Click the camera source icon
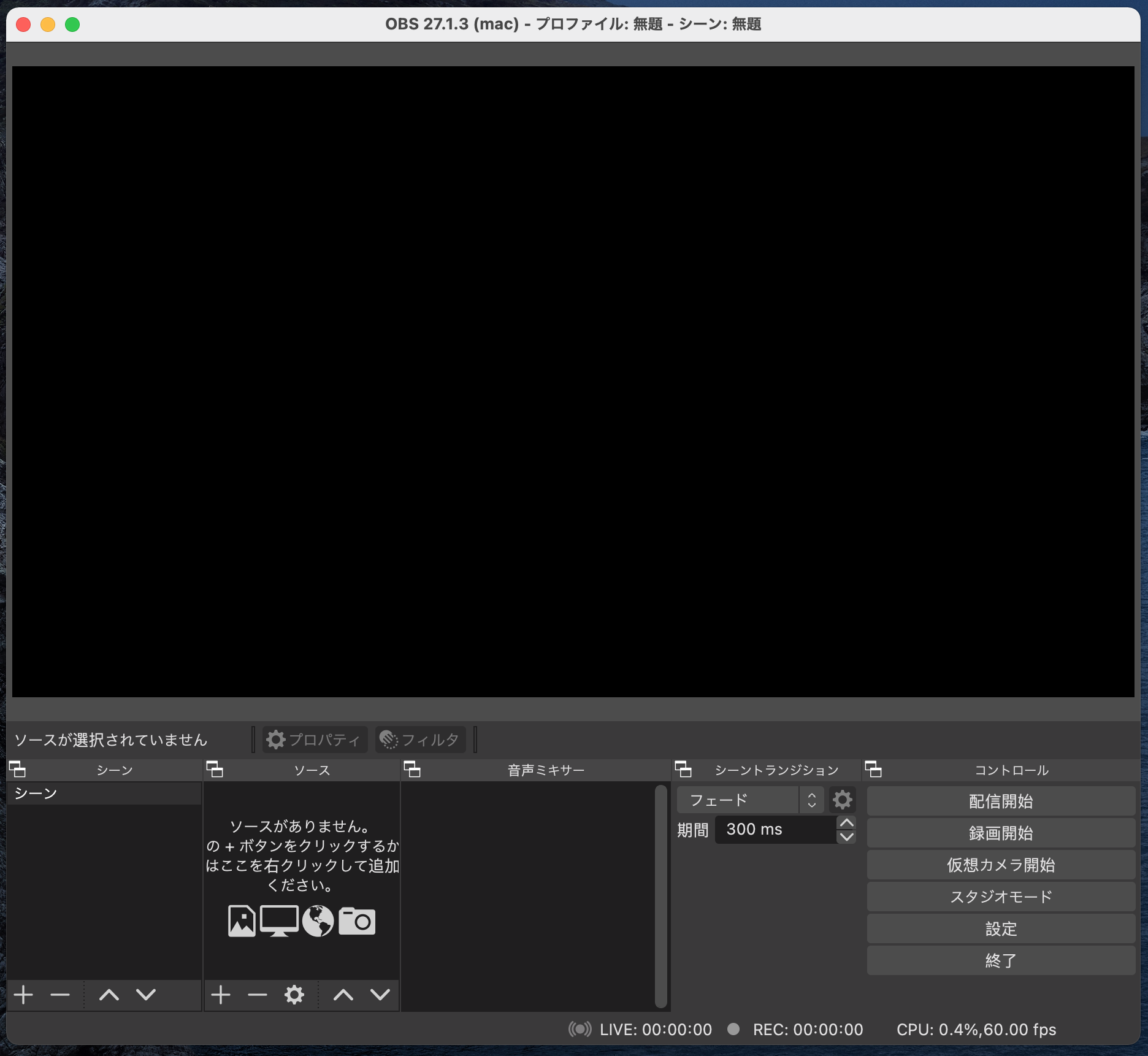 pyautogui.click(x=357, y=921)
